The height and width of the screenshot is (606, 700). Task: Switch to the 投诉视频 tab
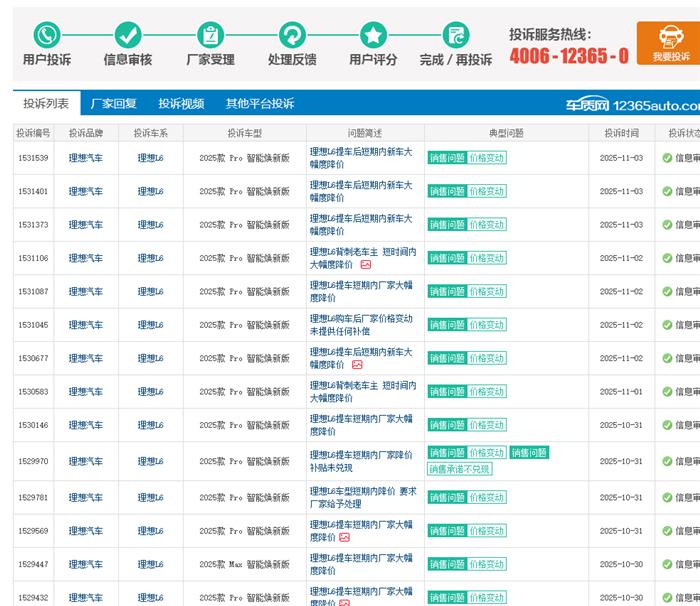click(181, 103)
